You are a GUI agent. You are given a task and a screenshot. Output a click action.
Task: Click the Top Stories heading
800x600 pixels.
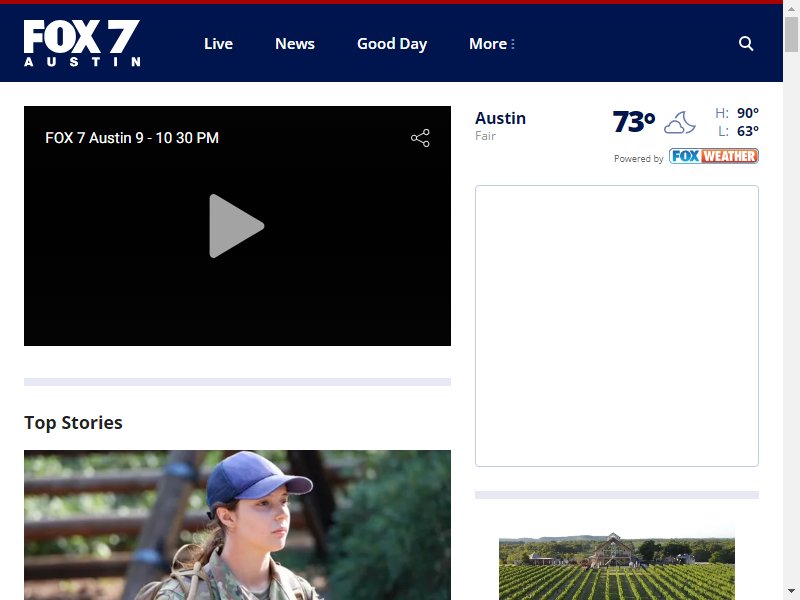click(x=73, y=422)
